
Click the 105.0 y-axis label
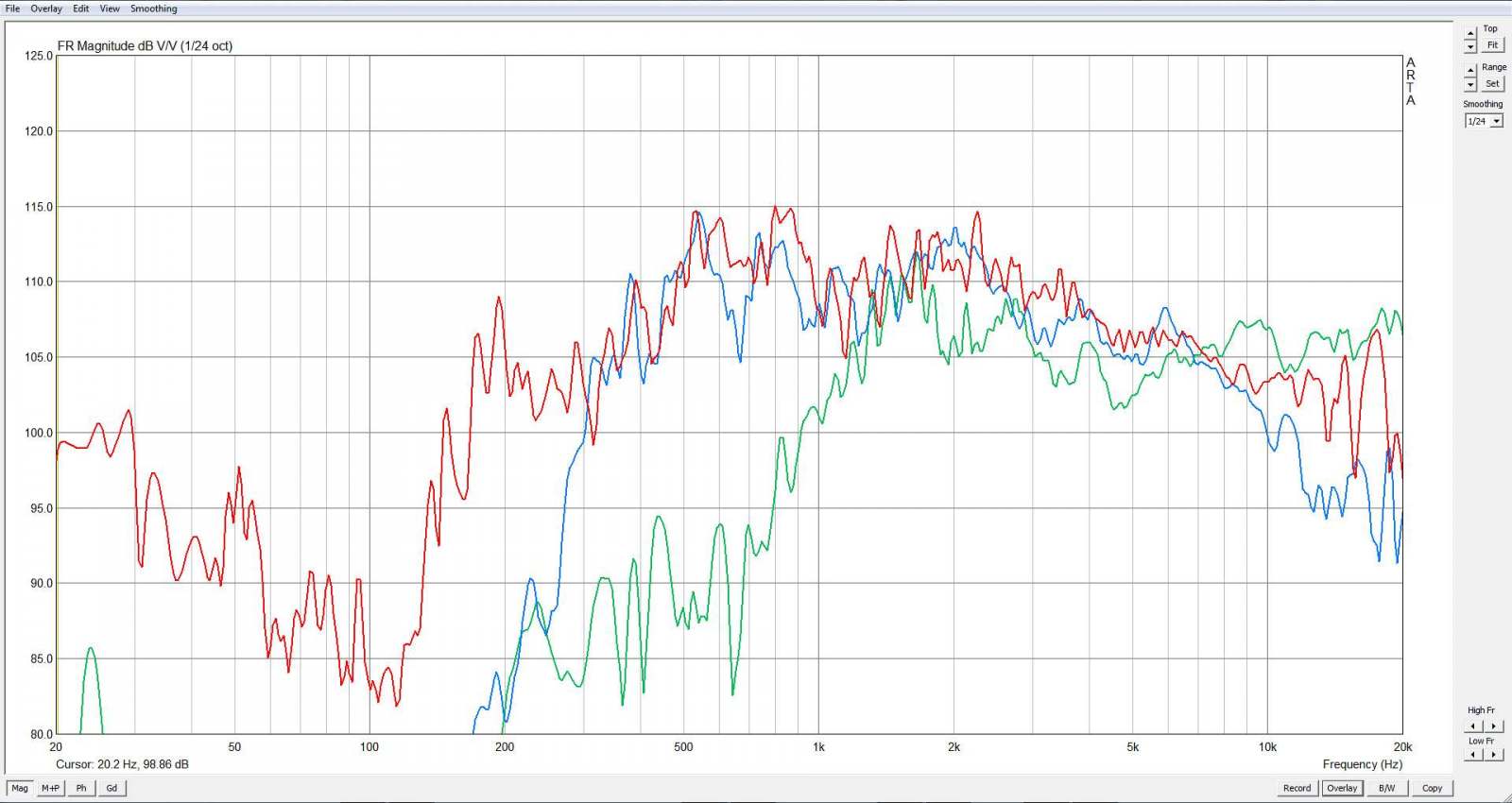pos(39,357)
